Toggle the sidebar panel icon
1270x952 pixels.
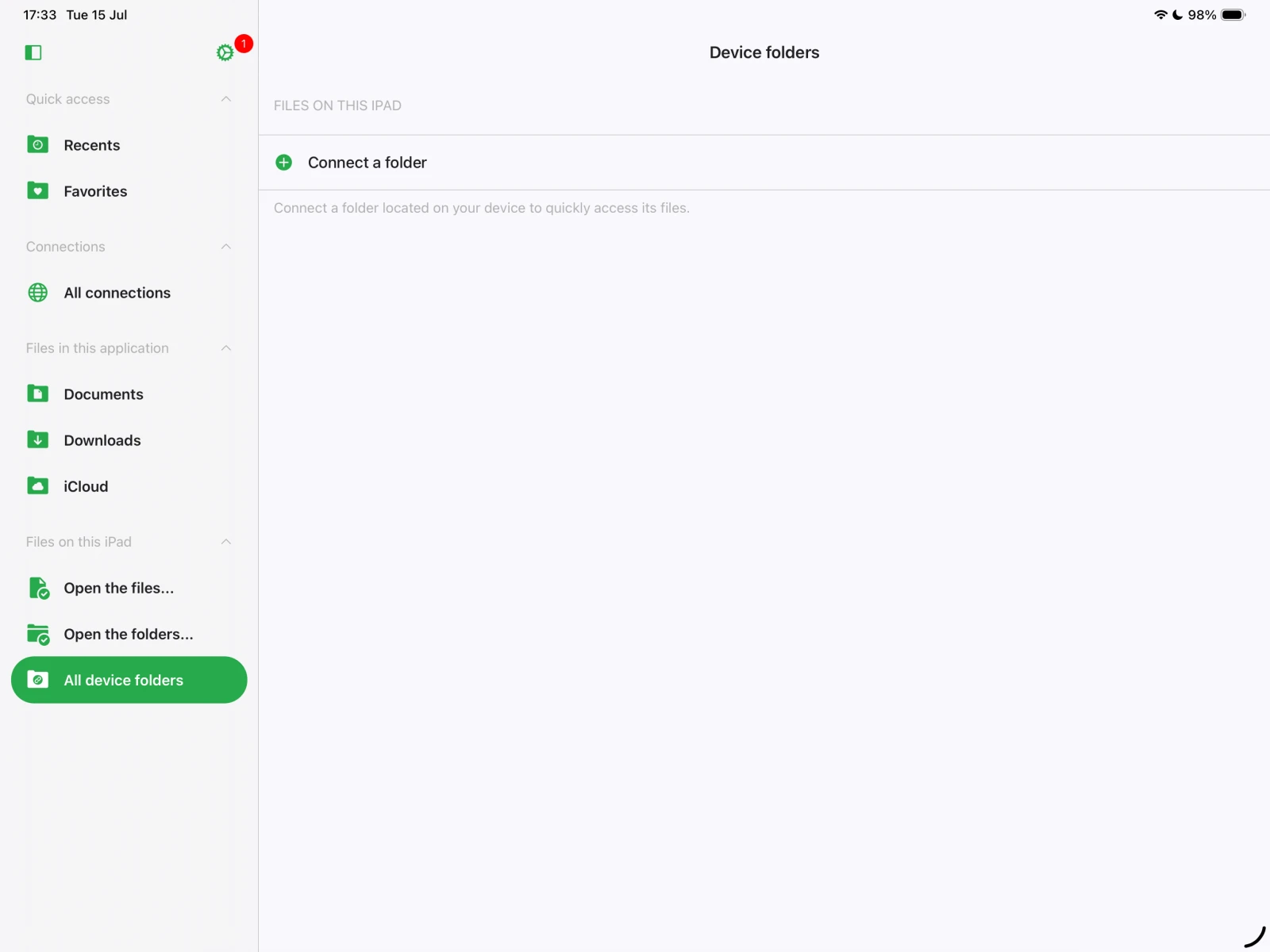(x=33, y=52)
